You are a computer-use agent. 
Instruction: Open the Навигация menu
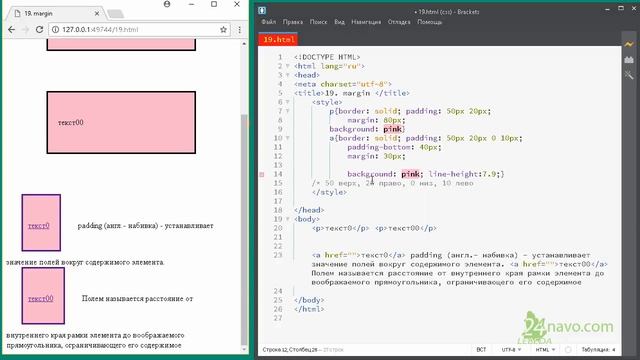[x=366, y=22]
